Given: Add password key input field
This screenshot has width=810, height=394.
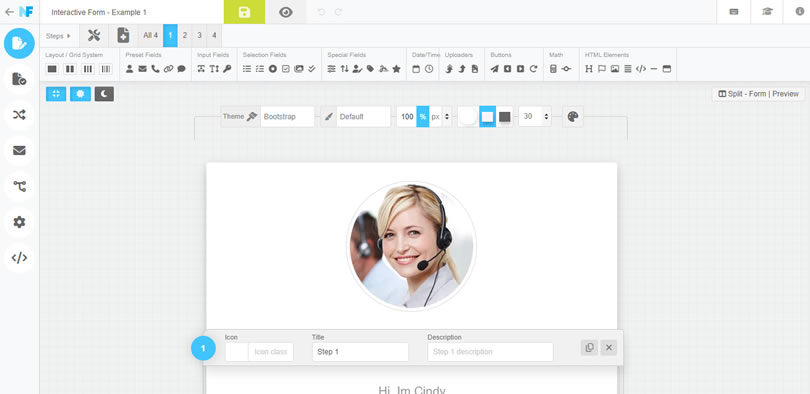Looking at the screenshot, I should [x=227, y=69].
